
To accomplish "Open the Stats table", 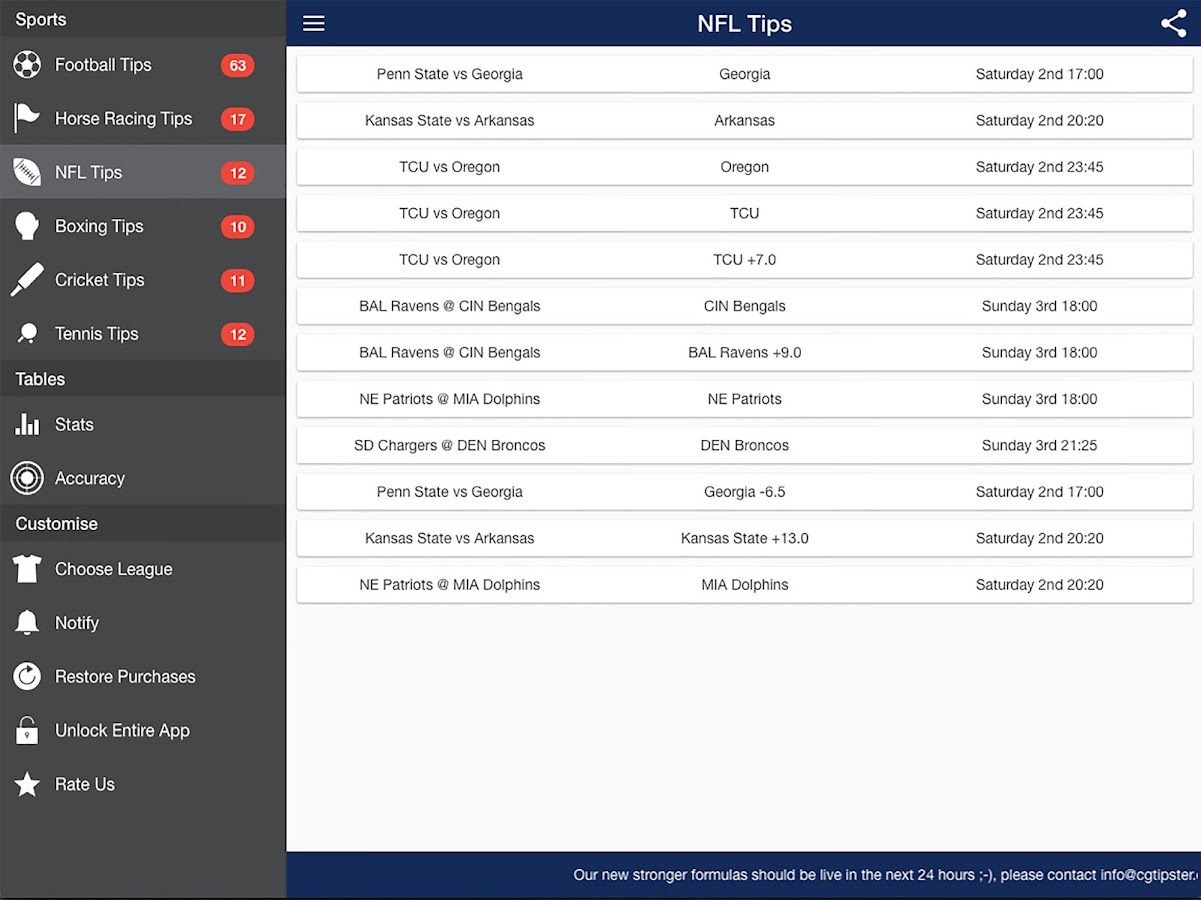I will click(x=74, y=425).
